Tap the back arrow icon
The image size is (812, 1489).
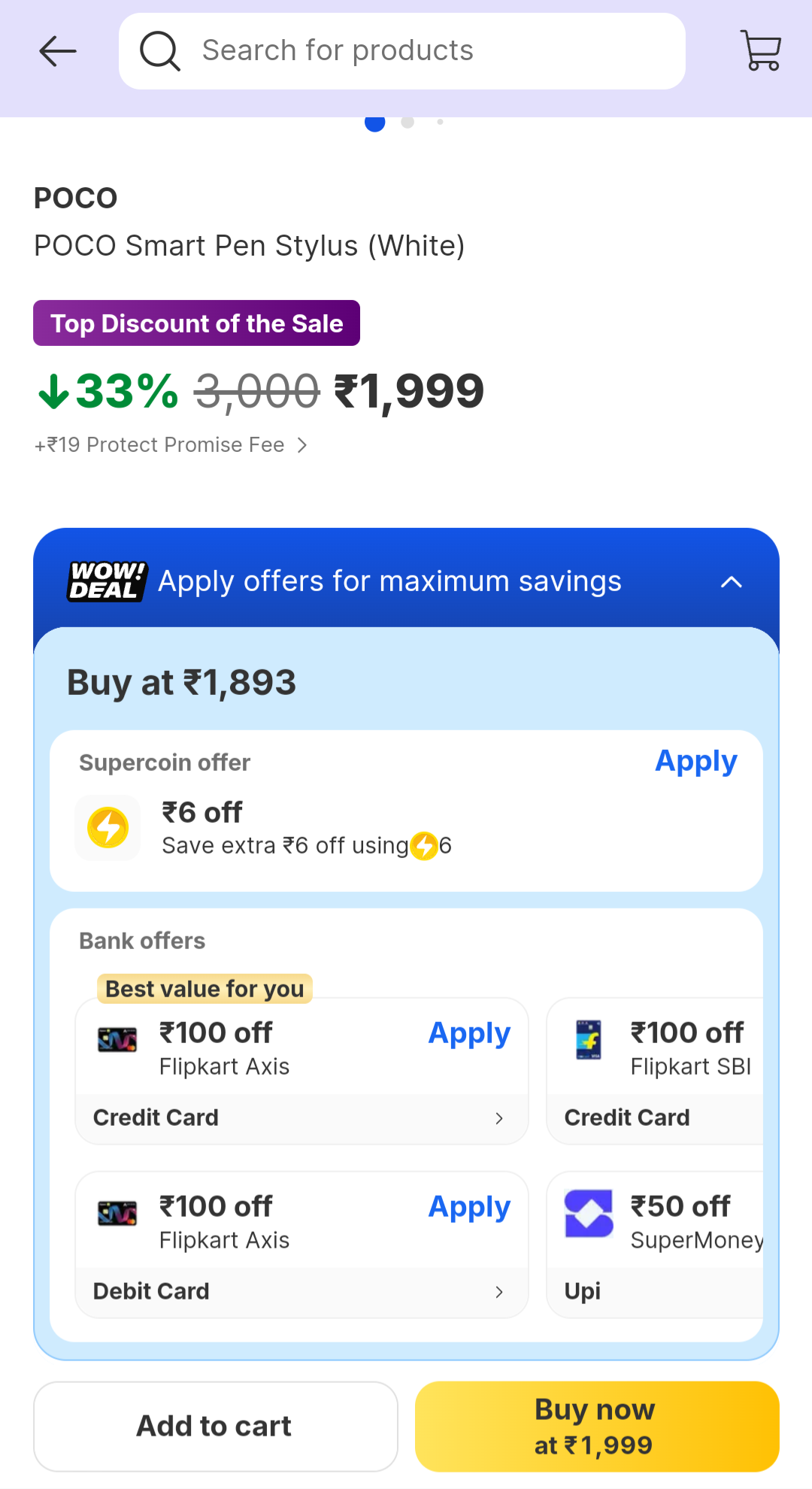coord(57,51)
